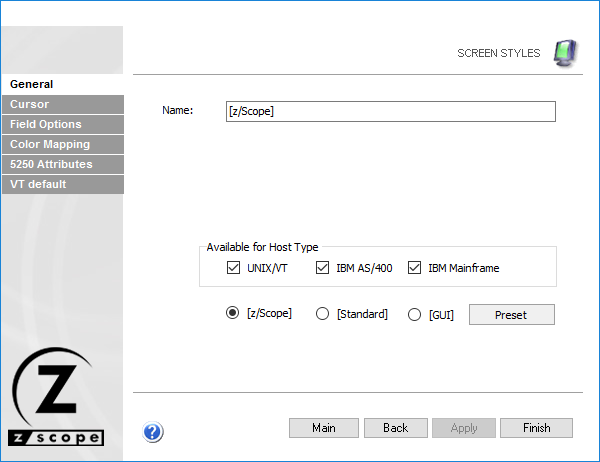Open the 5250 Attributes section
This screenshot has height=462, width=600.
(63, 164)
